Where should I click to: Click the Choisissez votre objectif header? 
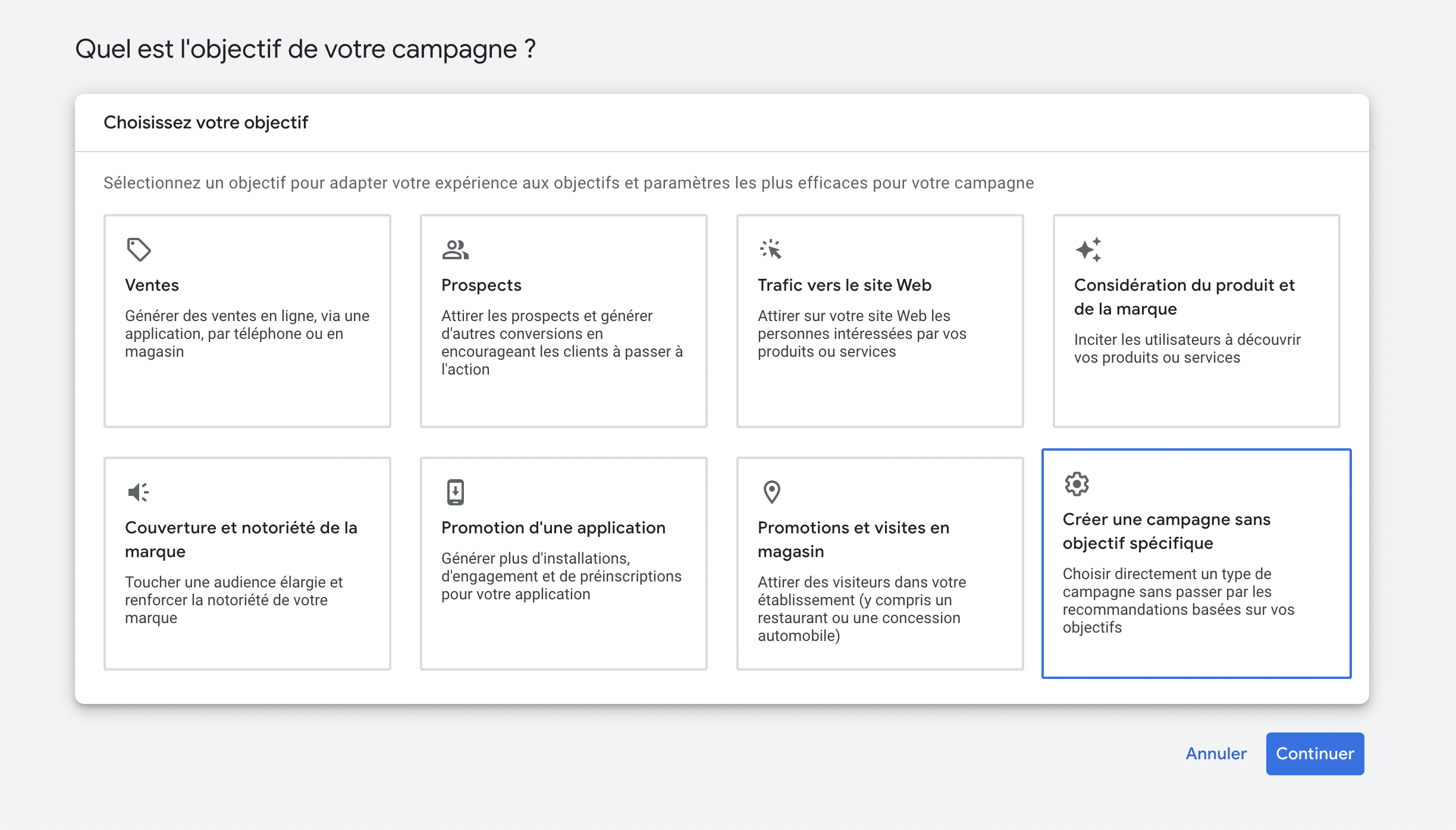coord(206,122)
